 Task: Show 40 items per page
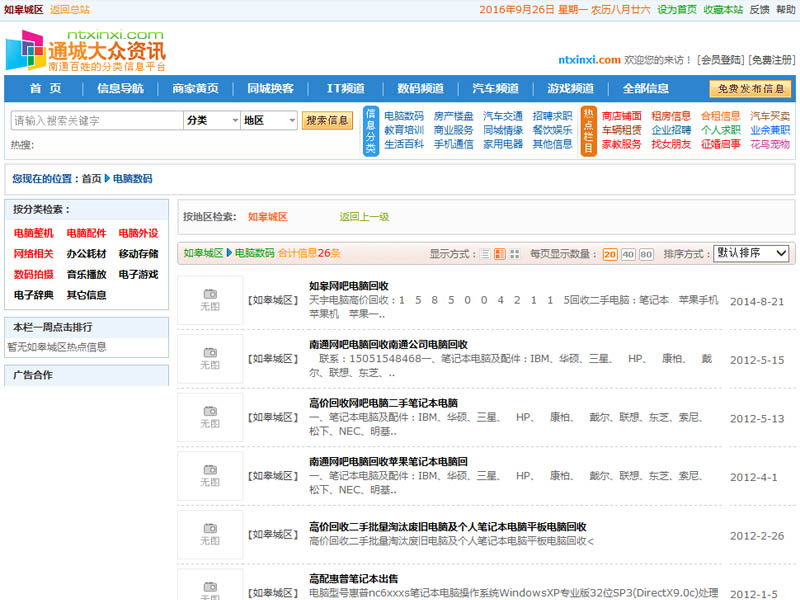[x=628, y=254]
